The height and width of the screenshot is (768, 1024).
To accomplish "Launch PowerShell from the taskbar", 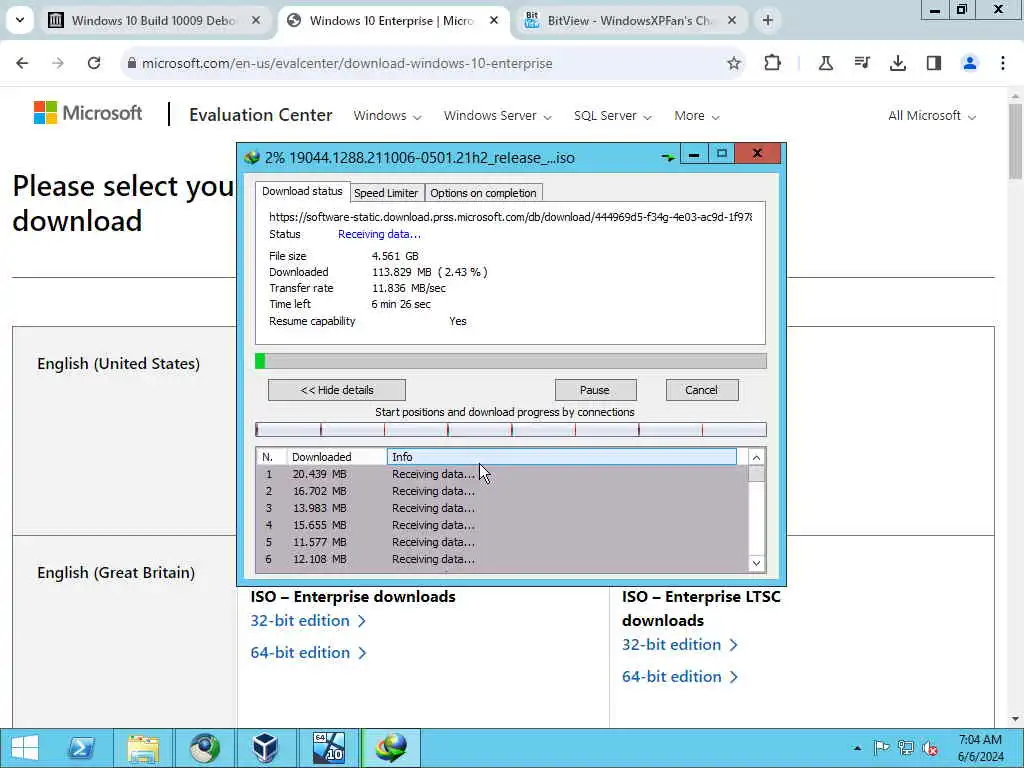I will [x=82, y=748].
